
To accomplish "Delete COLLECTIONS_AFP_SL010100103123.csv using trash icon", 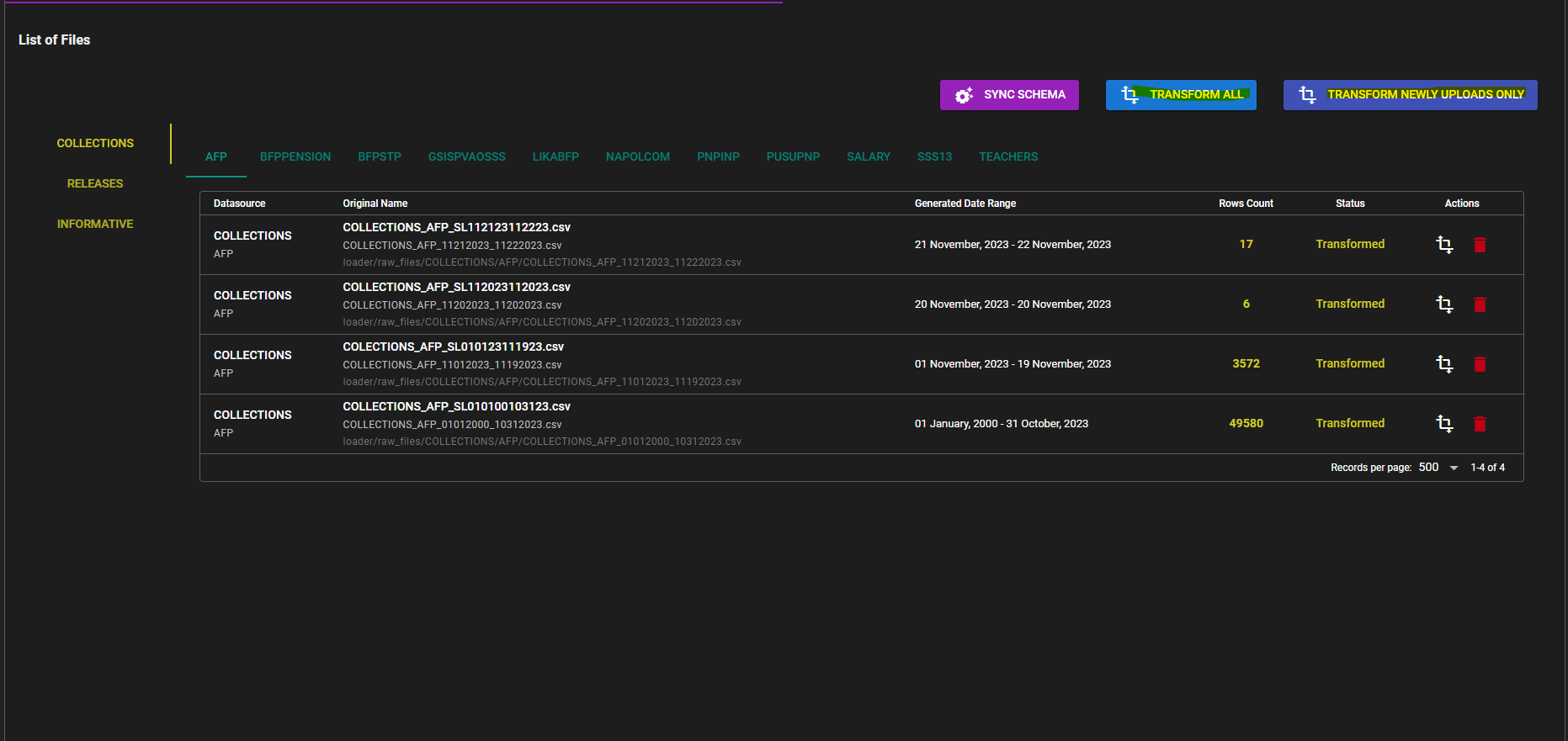I will (x=1480, y=424).
